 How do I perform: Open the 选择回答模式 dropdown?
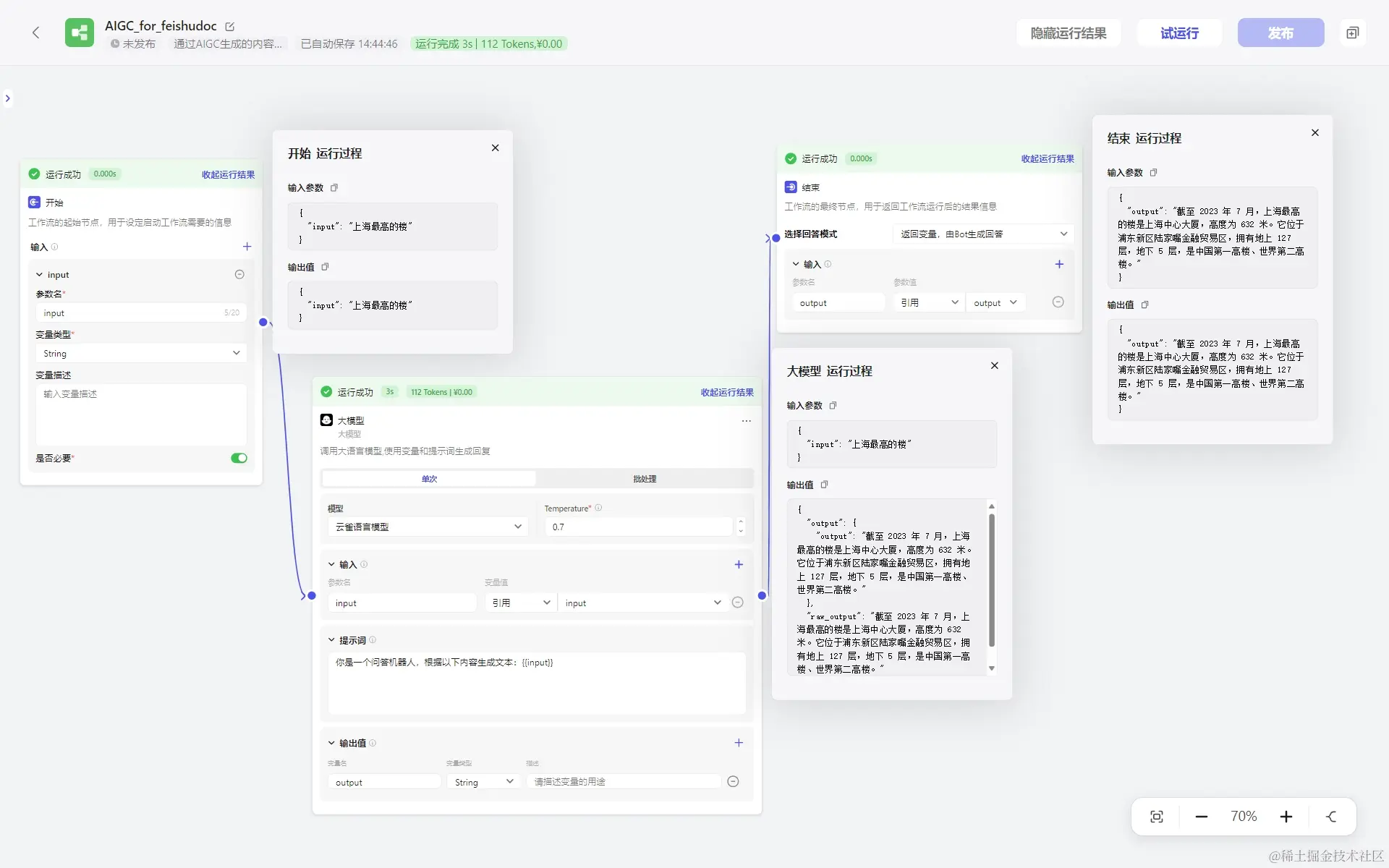pos(982,234)
